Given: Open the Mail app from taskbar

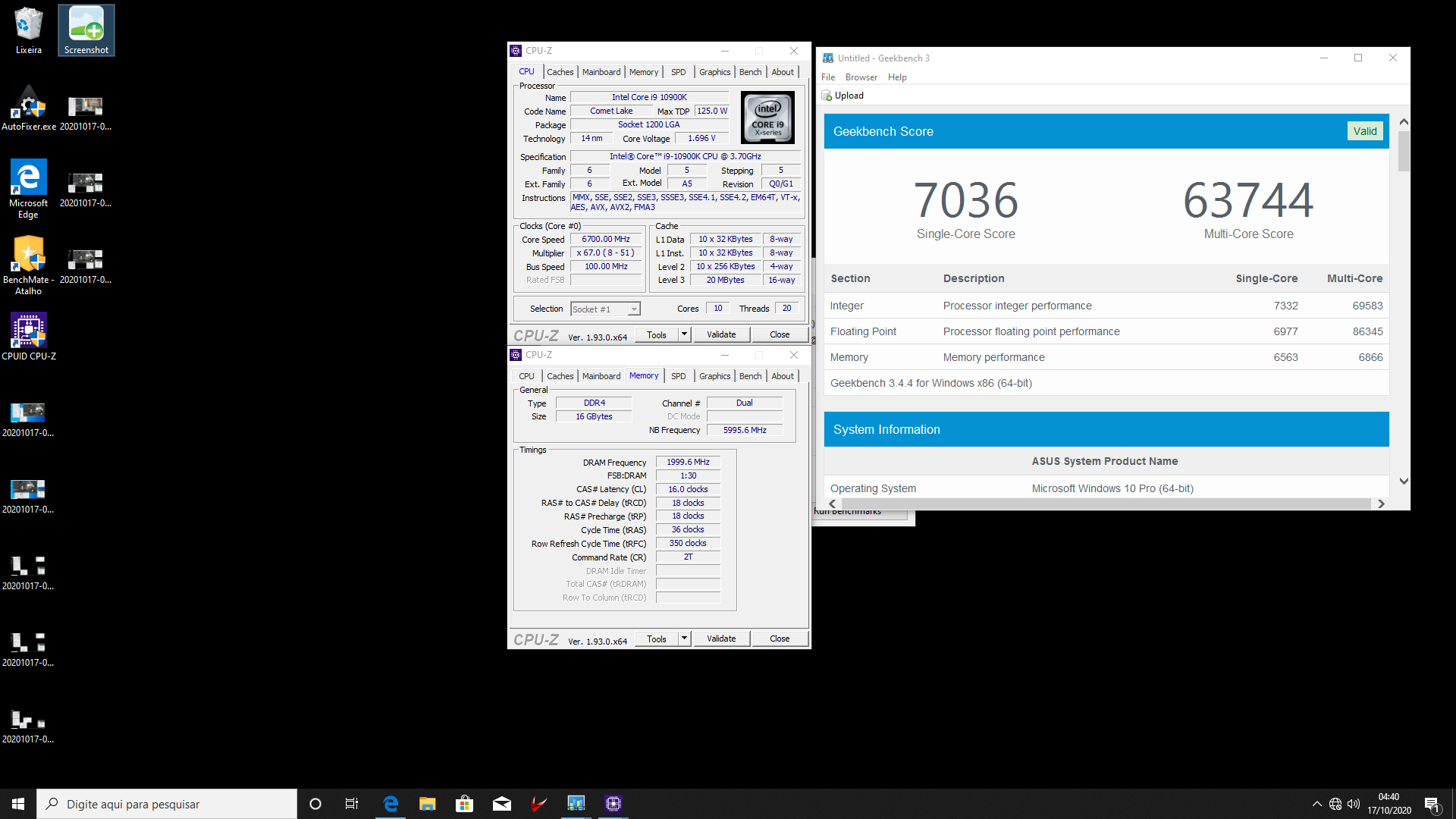Looking at the screenshot, I should 502,804.
